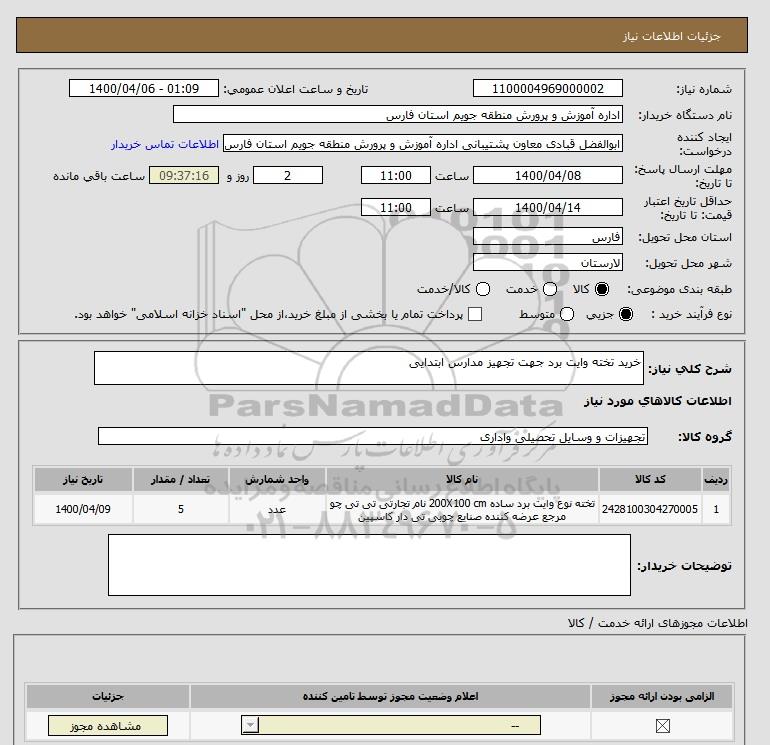Click the جزئیات اطلاعات نیاز page title
The width and height of the screenshot is (770, 745).
[671, 36]
